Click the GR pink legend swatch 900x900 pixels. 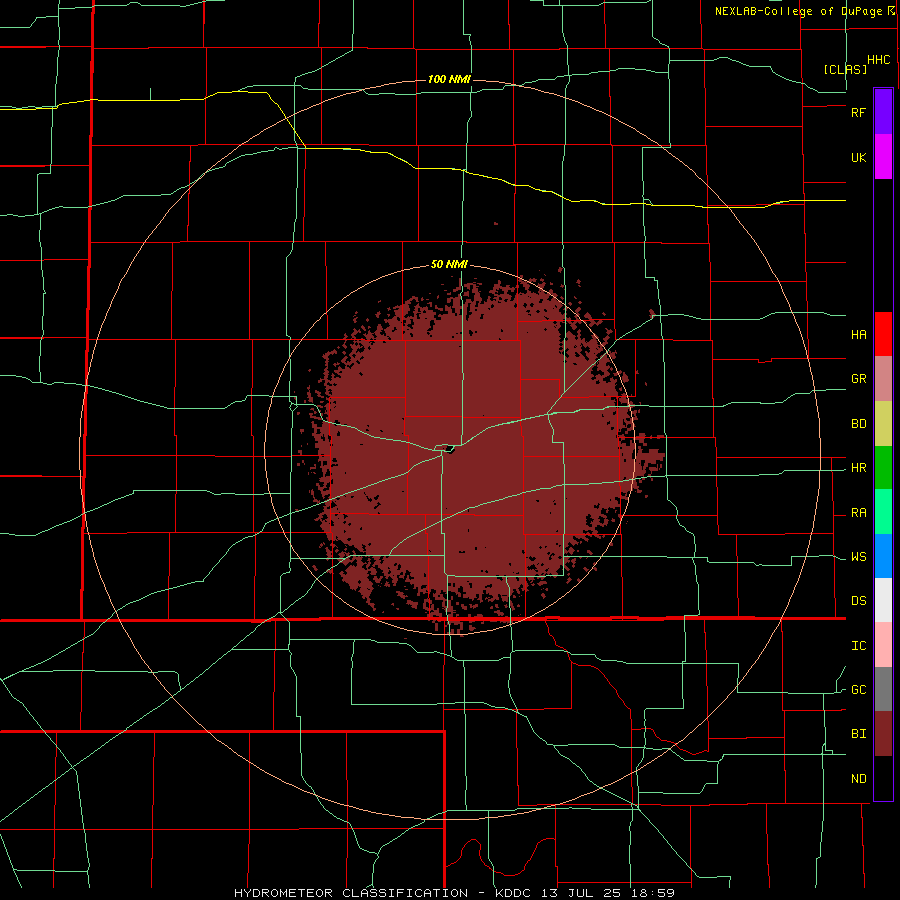coord(883,379)
